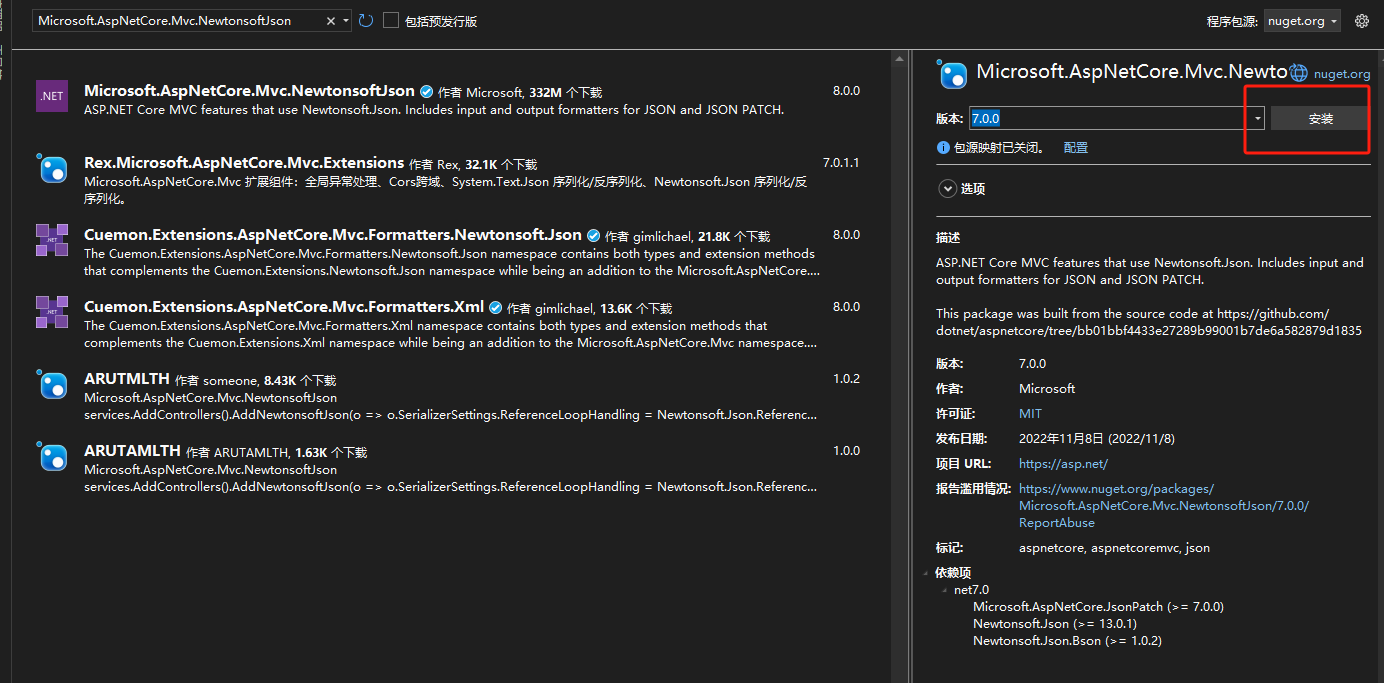Click the Rex.Microsoft.AspNetCore.Mvc.Extensions package icon
The width and height of the screenshot is (1384, 683).
tap(51, 168)
